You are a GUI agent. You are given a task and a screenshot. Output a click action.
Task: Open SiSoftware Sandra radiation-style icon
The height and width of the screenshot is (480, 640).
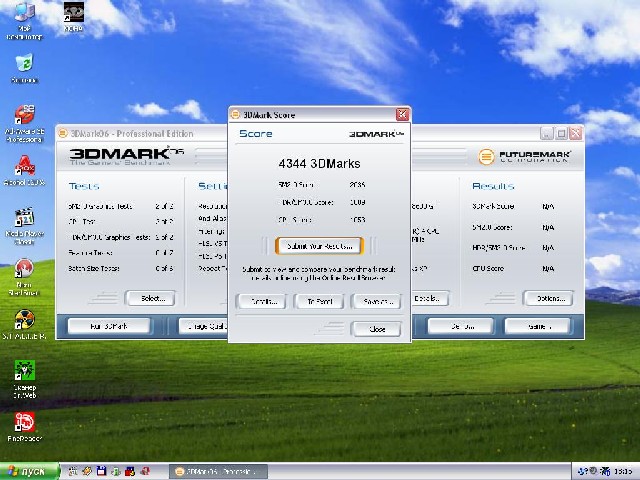click(24, 324)
